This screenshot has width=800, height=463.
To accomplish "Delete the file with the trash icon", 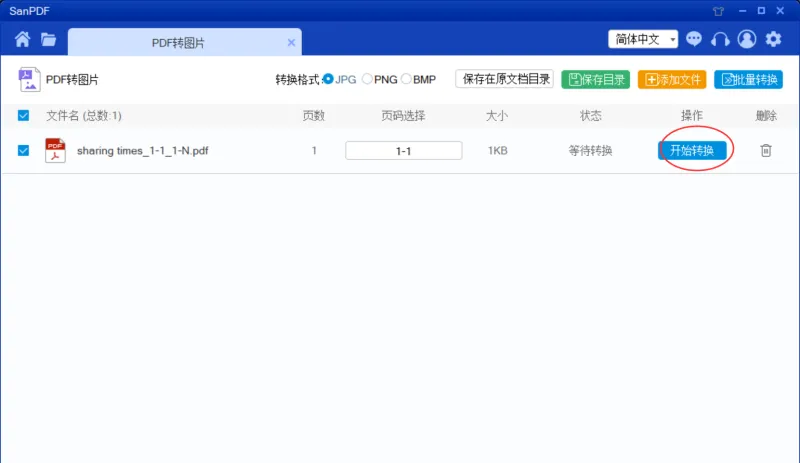I will (x=766, y=151).
